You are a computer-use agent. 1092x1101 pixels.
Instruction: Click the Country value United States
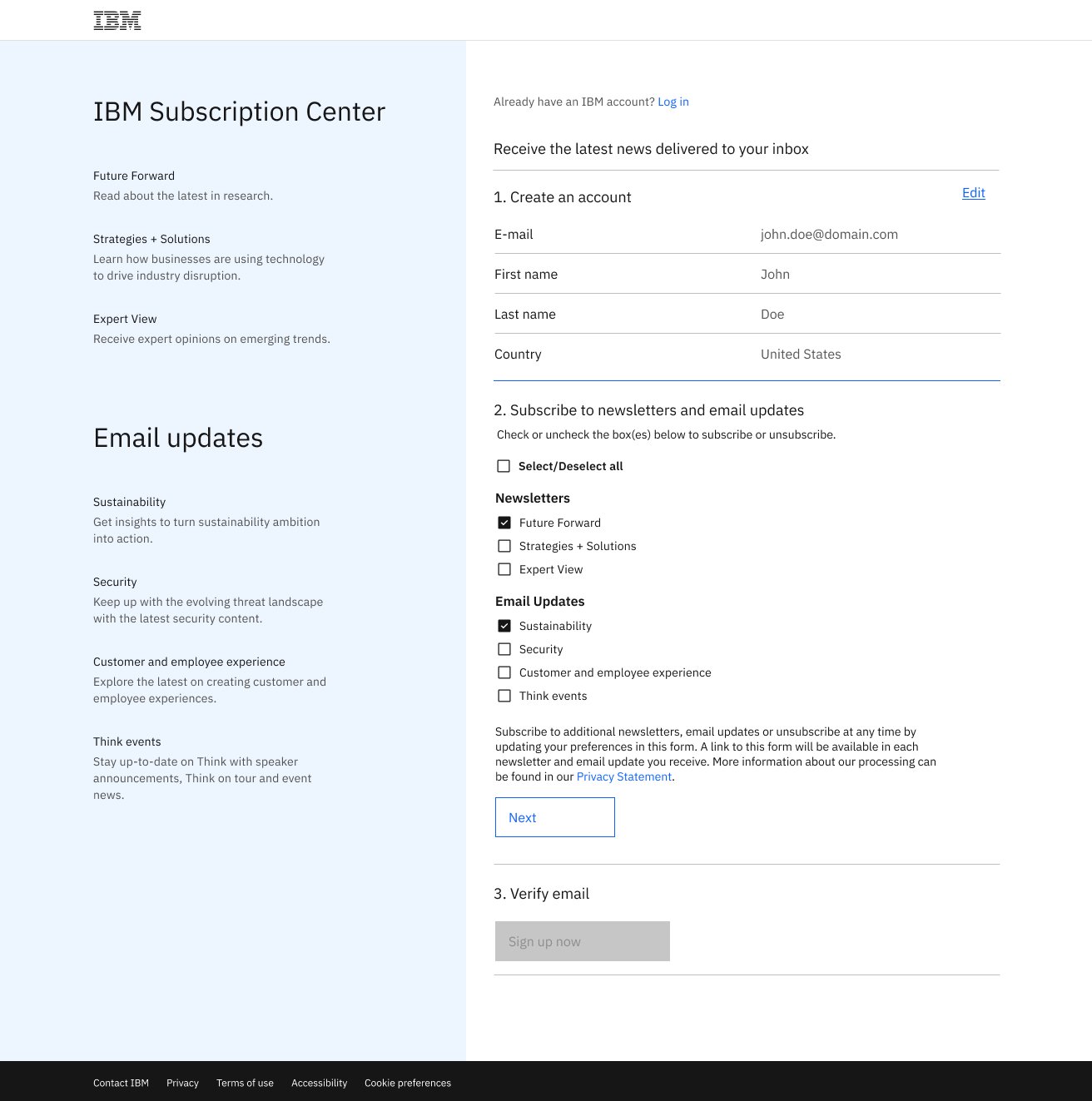801,355
